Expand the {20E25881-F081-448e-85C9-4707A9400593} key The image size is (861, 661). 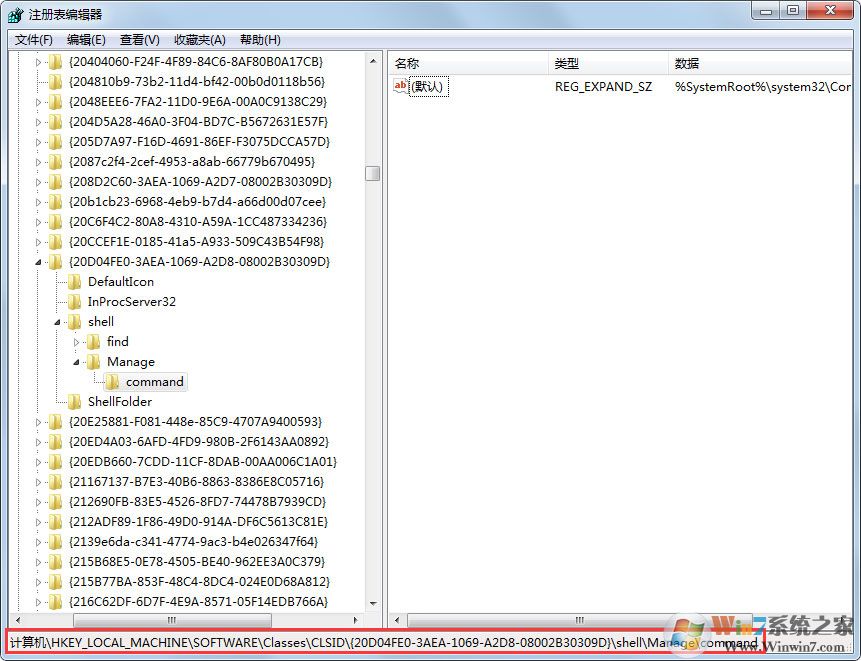point(38,421)
